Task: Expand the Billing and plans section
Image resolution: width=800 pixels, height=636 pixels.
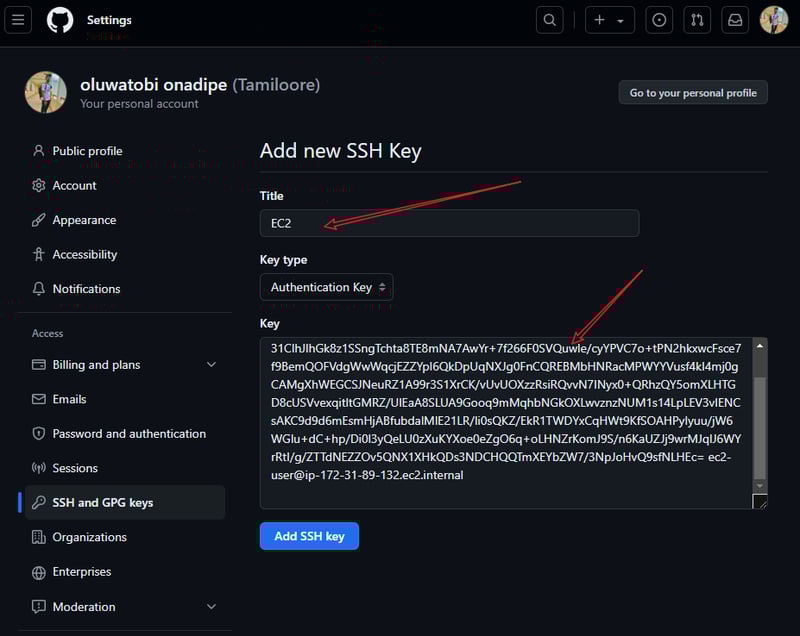Action: pyautogui.click(x=211, y=365)
